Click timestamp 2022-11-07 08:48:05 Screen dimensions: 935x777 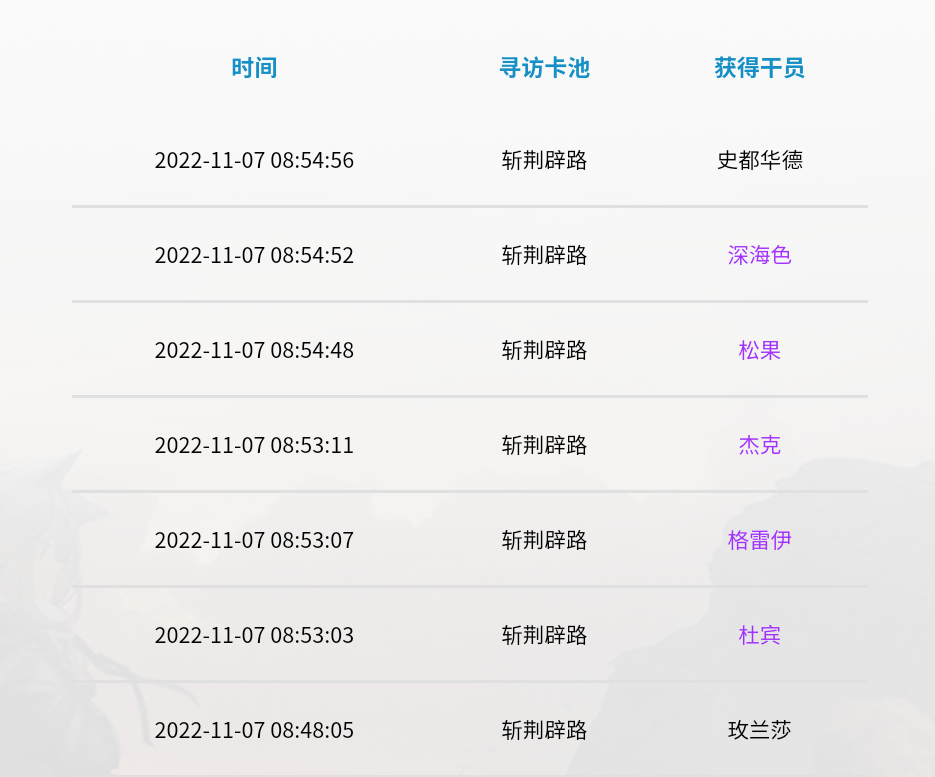(254, 730)
